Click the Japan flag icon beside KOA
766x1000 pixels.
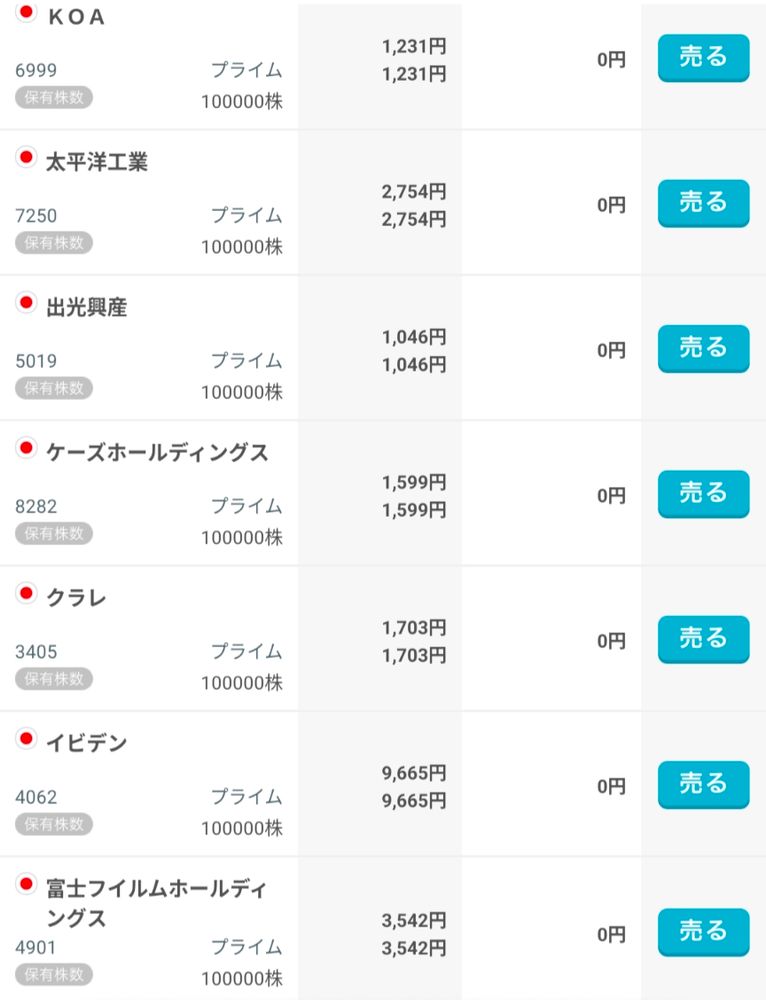pyautogui.click(x=26, y=13)
